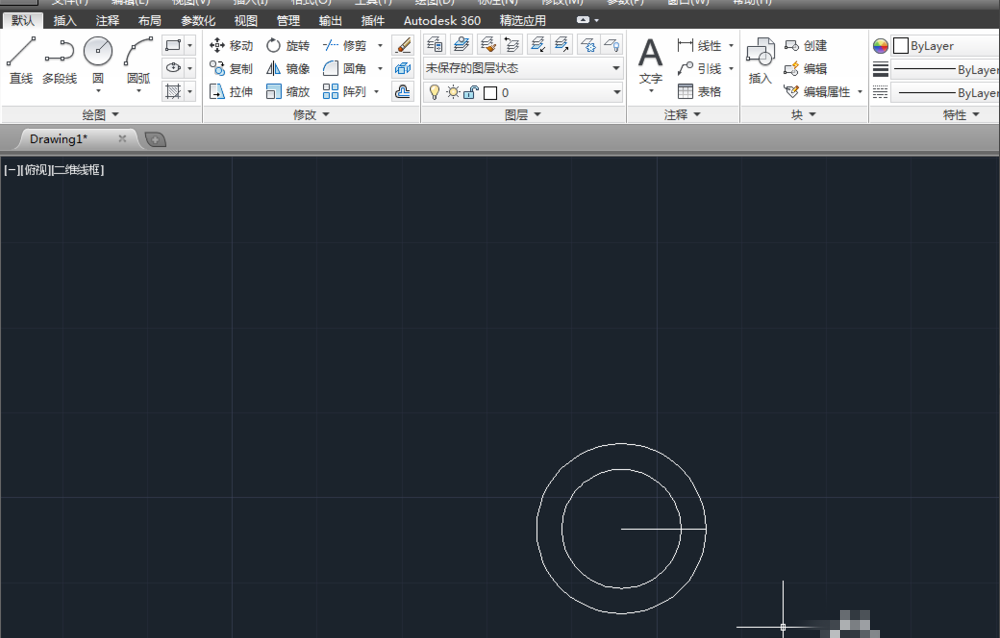
Task: Click the new drawing tab plus button
Action: tap(155, 139)
